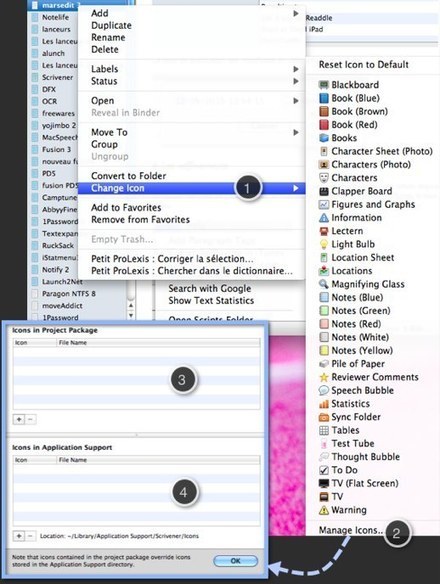Pick the Notes (Green) icon
Screen dimensions: 440x584
tap(355, 311)
